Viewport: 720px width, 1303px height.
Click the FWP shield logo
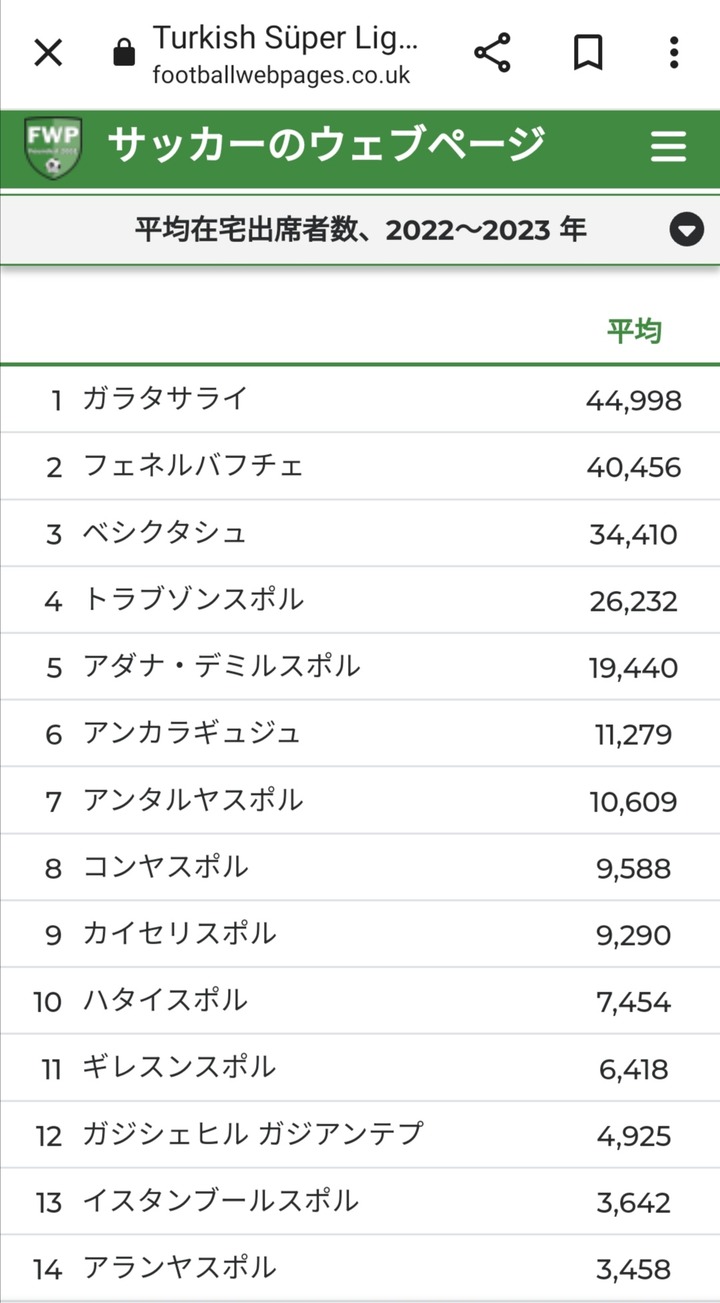pyautogui.click(x=54, y=148)
